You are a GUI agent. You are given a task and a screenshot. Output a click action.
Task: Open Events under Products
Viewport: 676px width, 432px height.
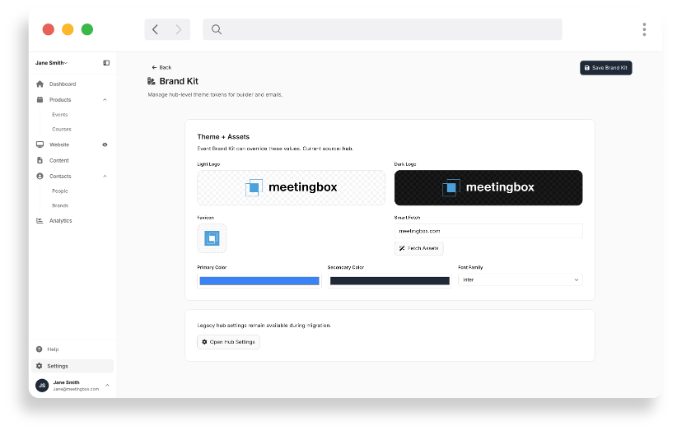(60, 115)
